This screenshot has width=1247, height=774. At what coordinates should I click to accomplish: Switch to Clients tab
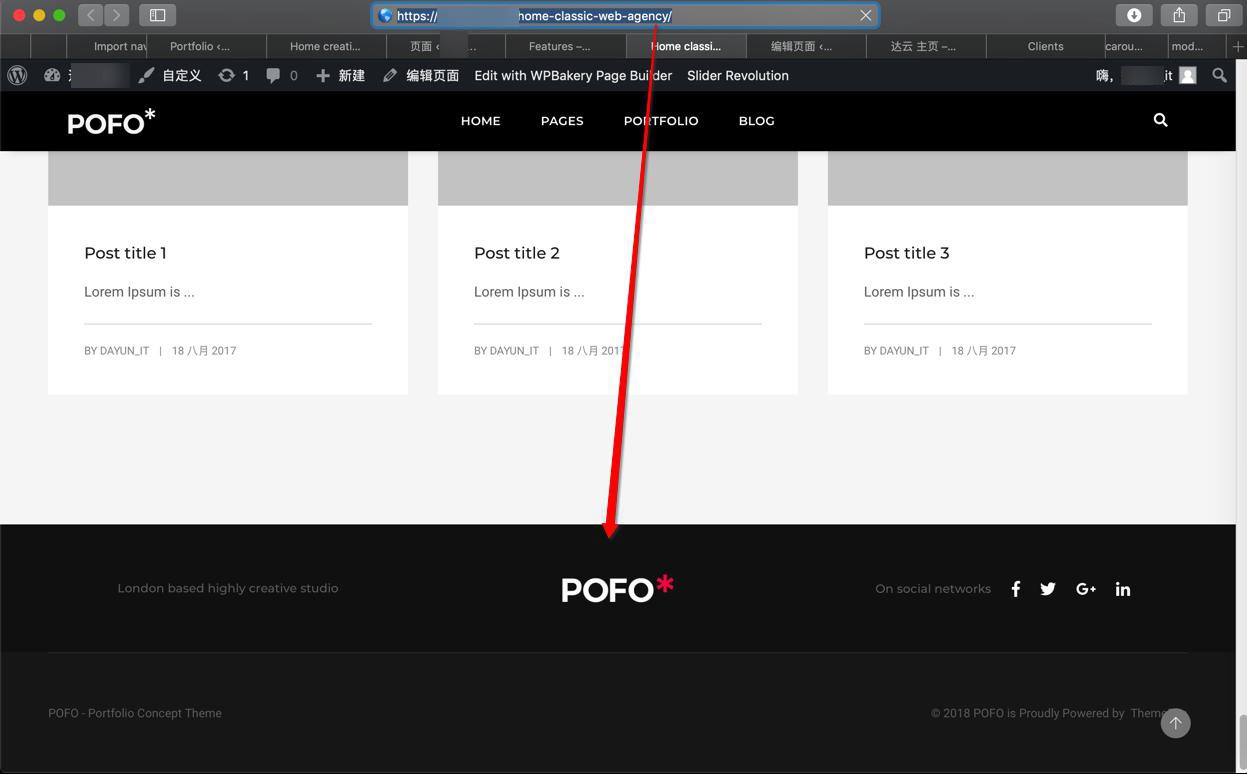click(1046, 46)
